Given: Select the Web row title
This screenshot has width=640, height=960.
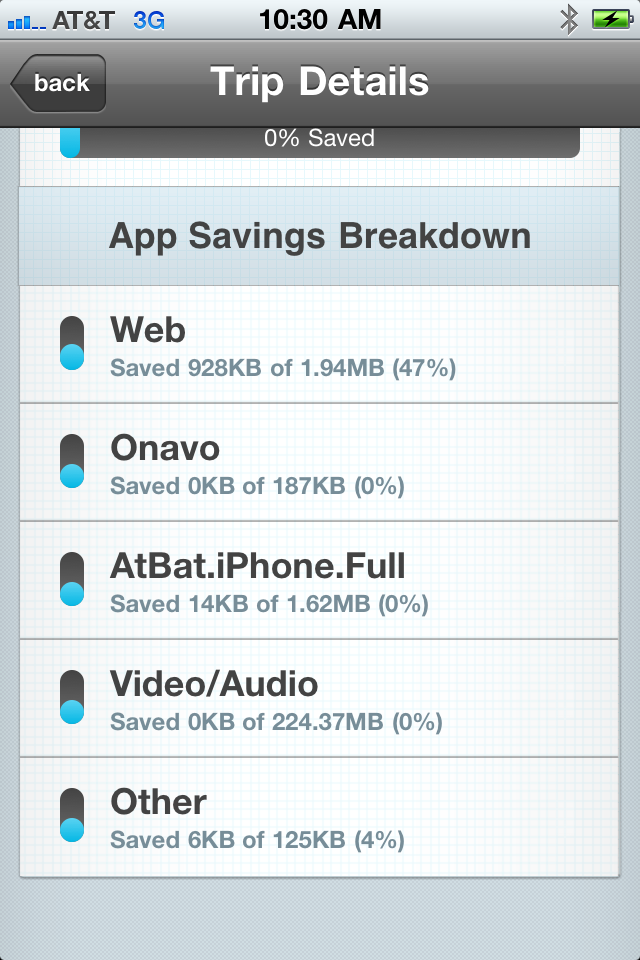Looking at the screenshot, I should 148,330.
